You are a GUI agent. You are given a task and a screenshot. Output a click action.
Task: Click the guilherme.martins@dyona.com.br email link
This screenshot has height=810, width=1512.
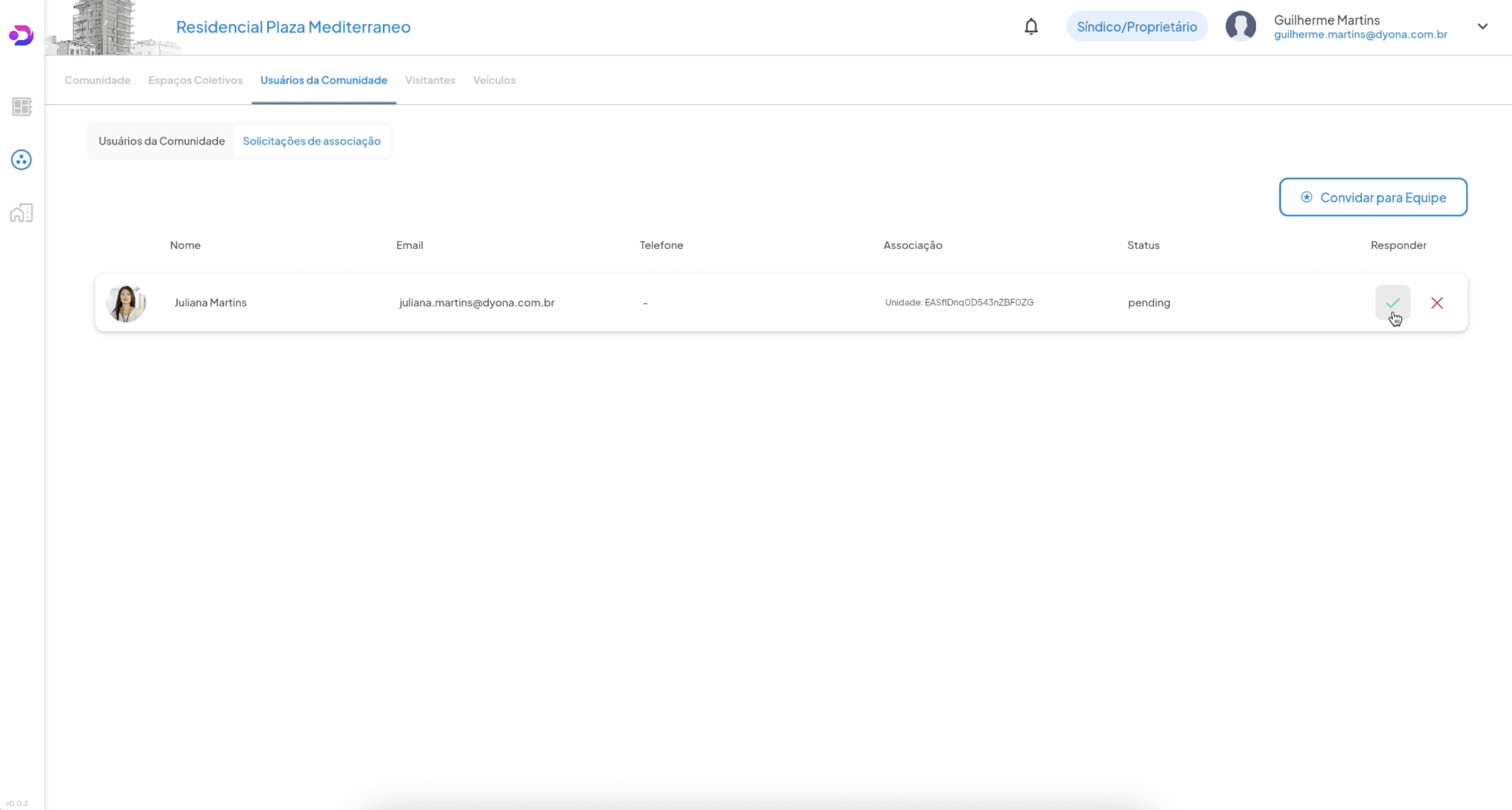1360,35
